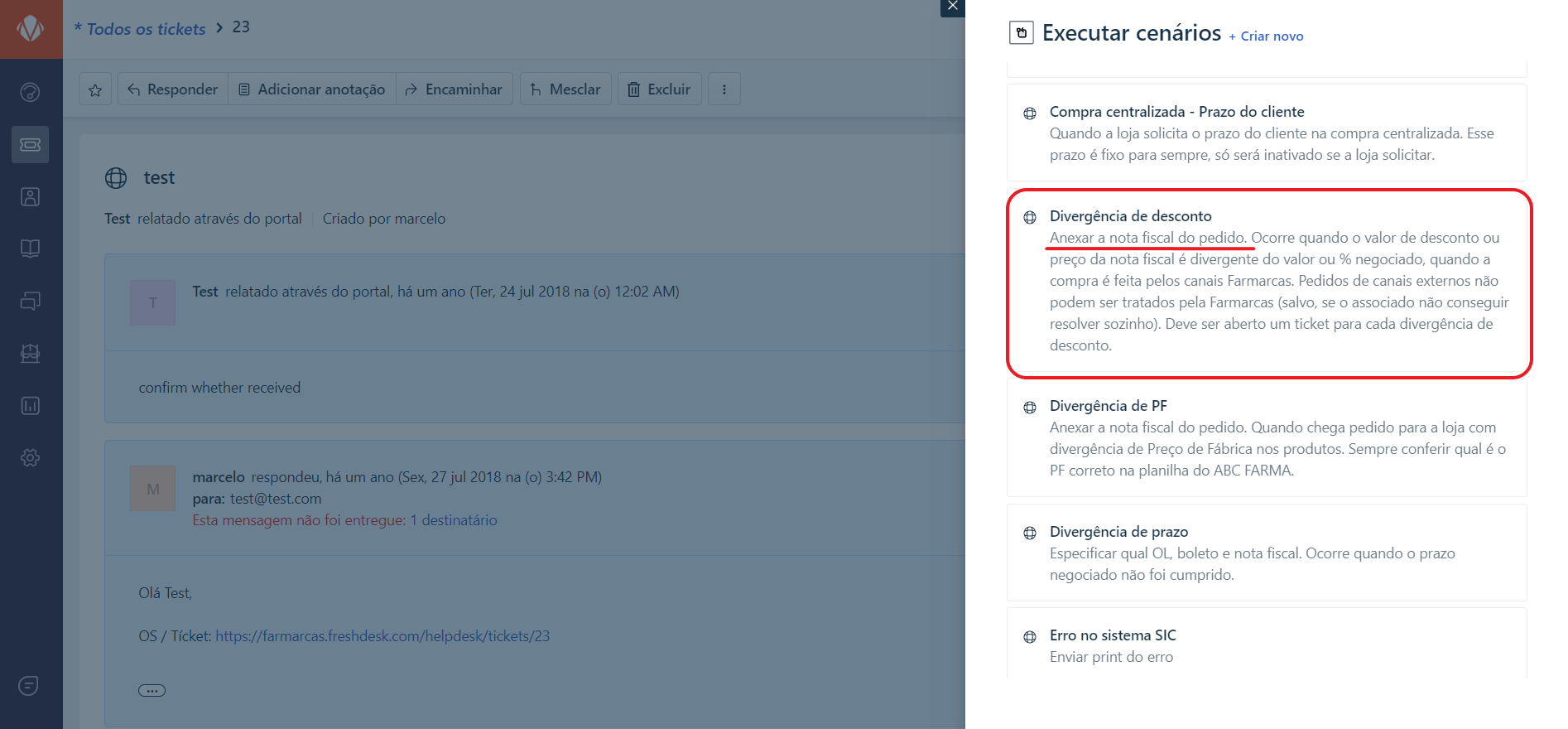This screenshot has width=1568, height=729.
Task: Open the Criar novo link
Action: click(x=1267, y=36)
